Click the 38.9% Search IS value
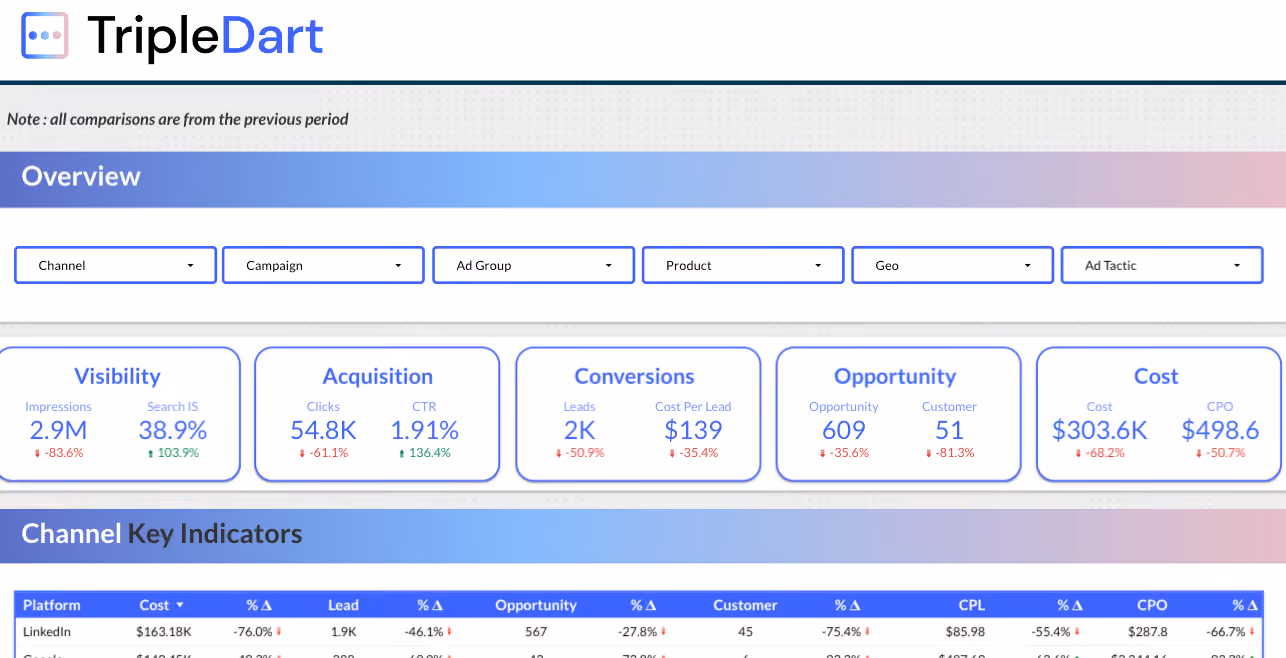The image size is (1286, 658). coord(173,430)
